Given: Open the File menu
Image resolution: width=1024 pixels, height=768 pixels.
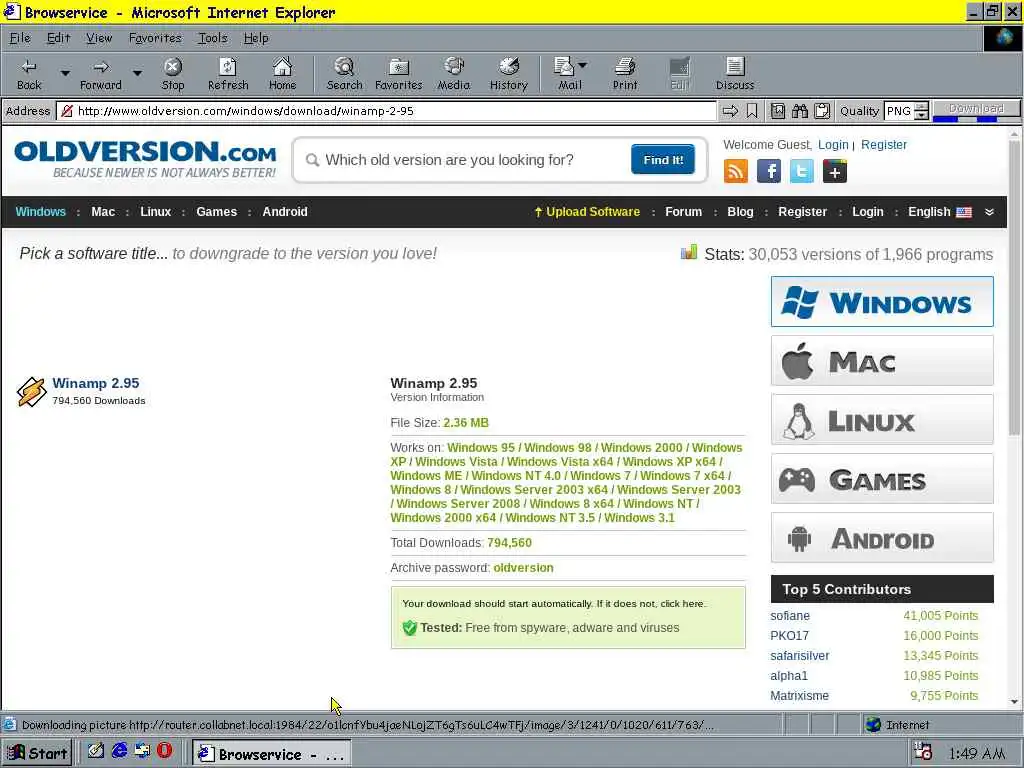Looking at the screenshot, I should [20, 38].
